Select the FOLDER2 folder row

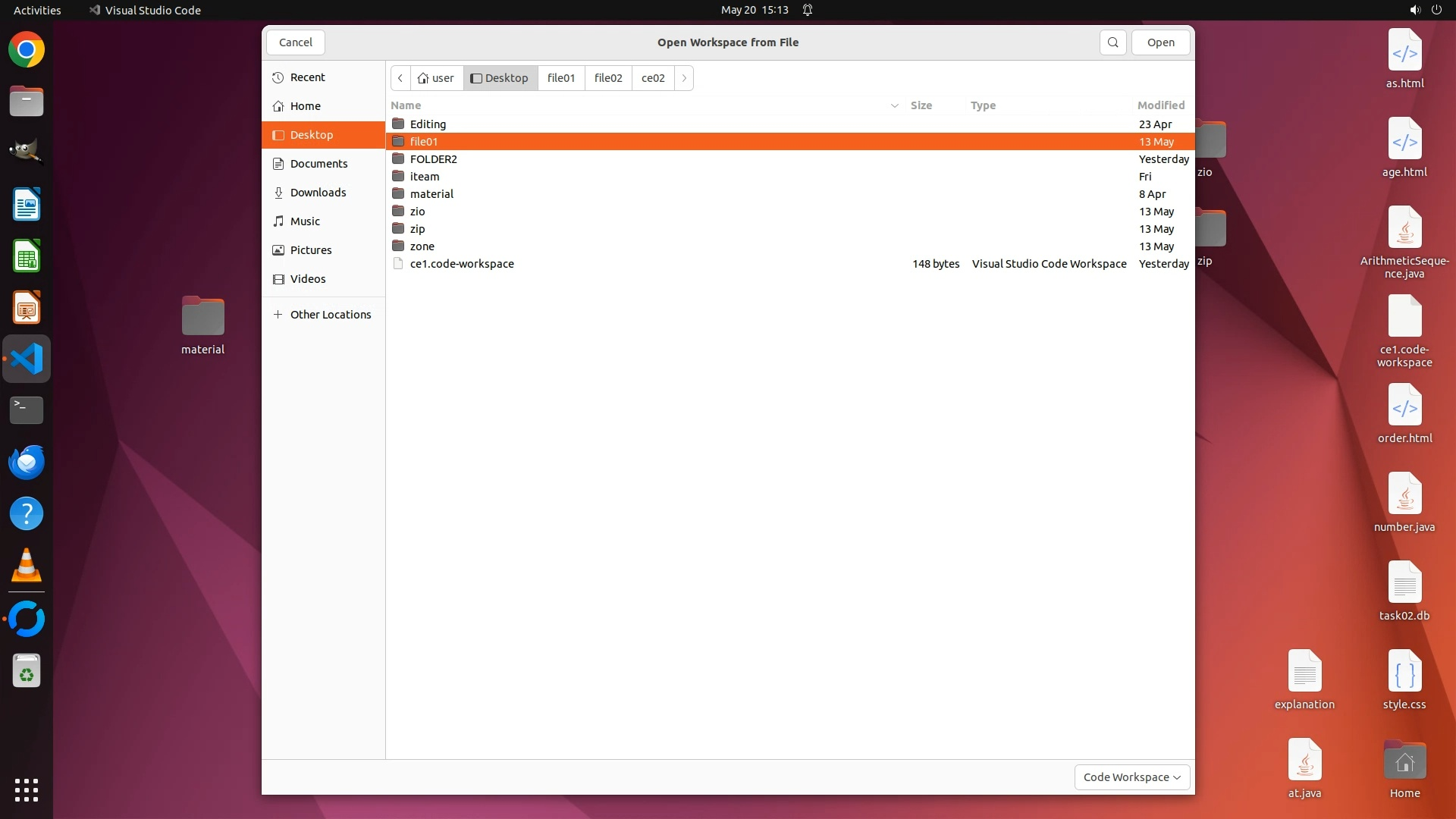click(433, 159)
